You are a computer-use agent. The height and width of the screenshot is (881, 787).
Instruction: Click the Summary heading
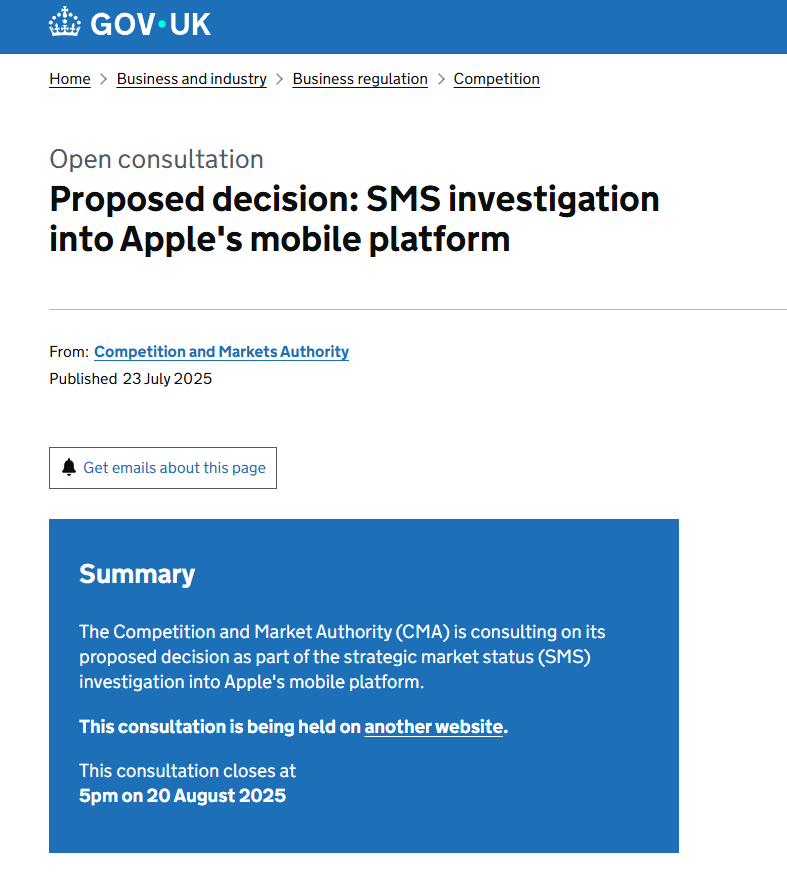pyautogui.click(x=137, y=574)
